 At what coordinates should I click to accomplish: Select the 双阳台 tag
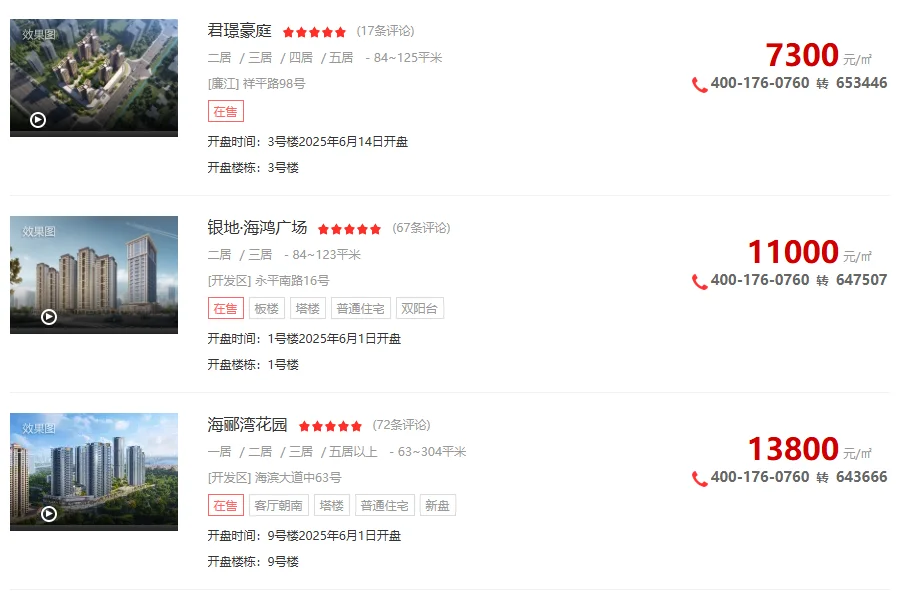[x=419, y=308]
